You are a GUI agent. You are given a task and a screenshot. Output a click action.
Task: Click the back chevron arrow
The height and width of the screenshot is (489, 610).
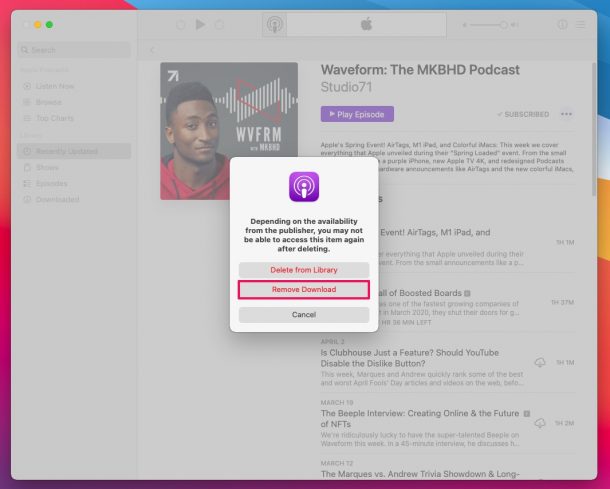point(152,50)
